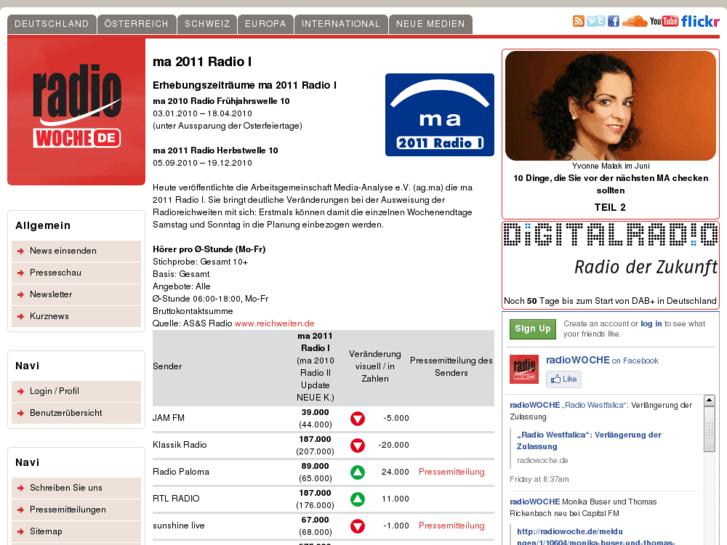Open the Facebook icon in header
Viewport: 727px width, 545px height.
tap(613, 21)
